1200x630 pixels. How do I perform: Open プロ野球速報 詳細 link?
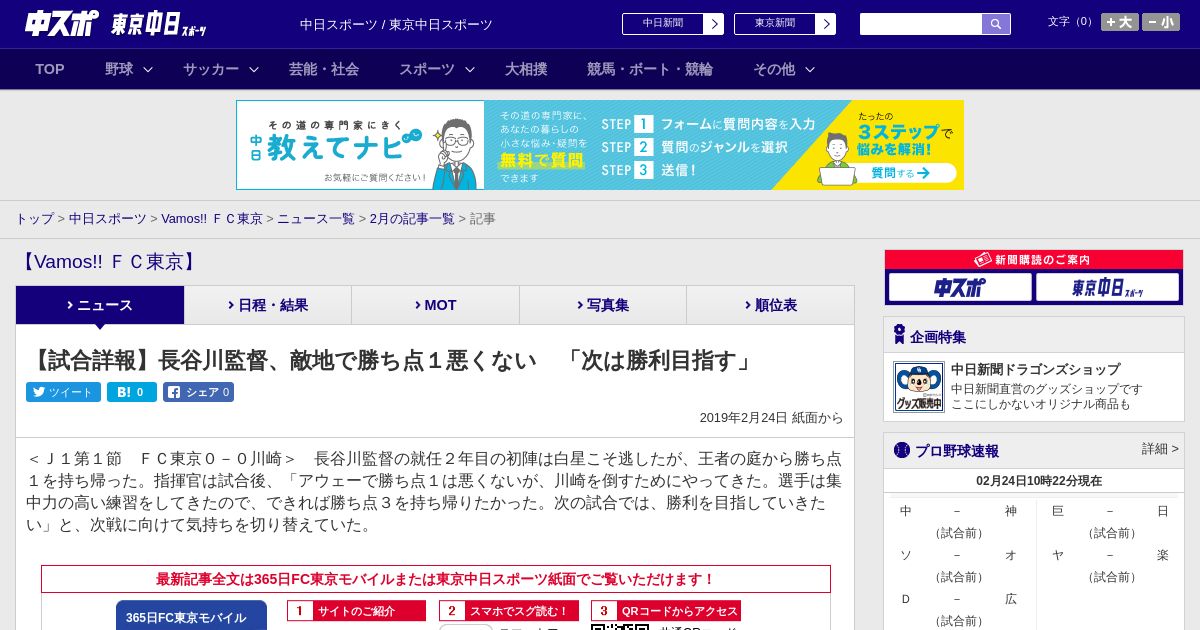[1160, 449]
